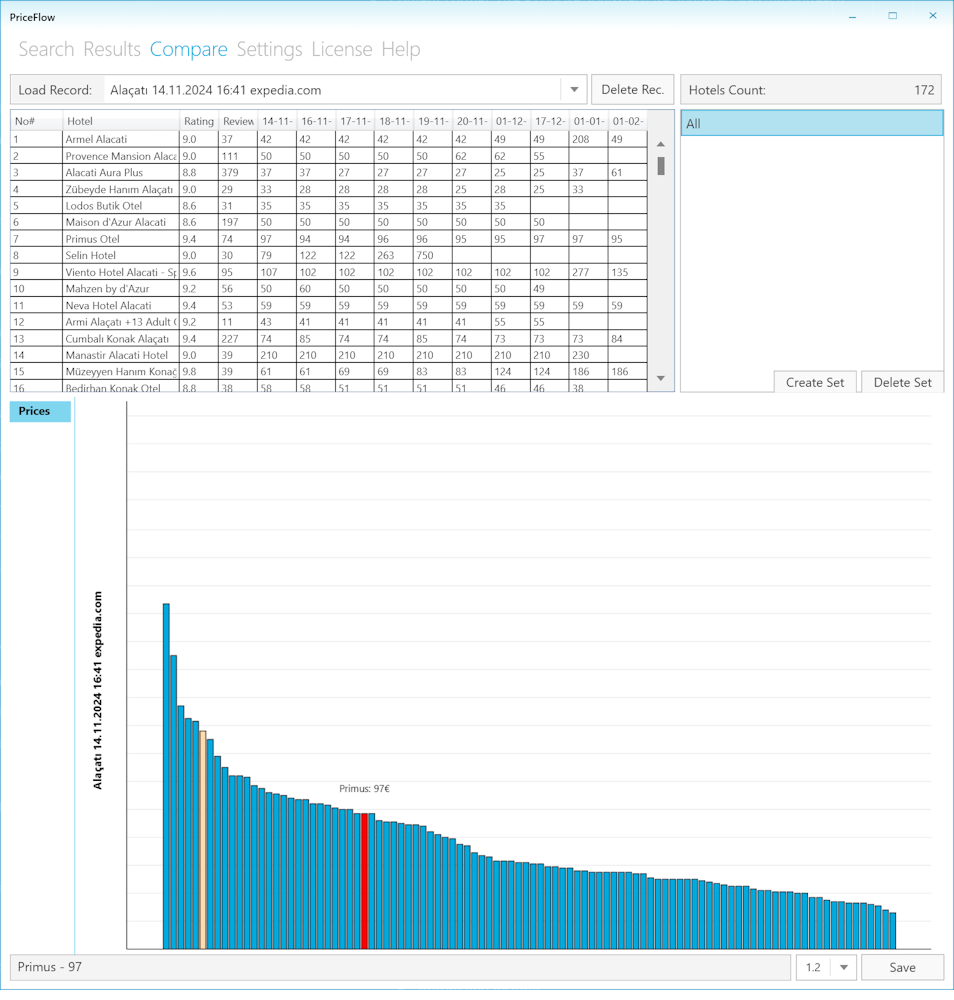
Task: Select the Lodos Butik Otel row
Action: [328, 205]
